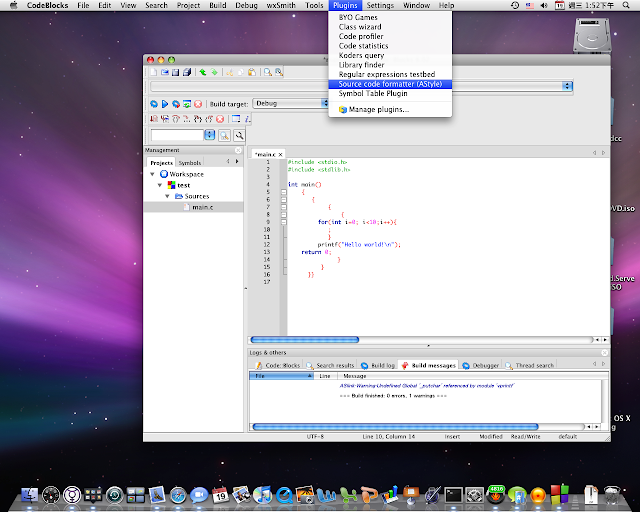Click the Paste clipboard icon
The image size is (640, 512).
[252, 72]
